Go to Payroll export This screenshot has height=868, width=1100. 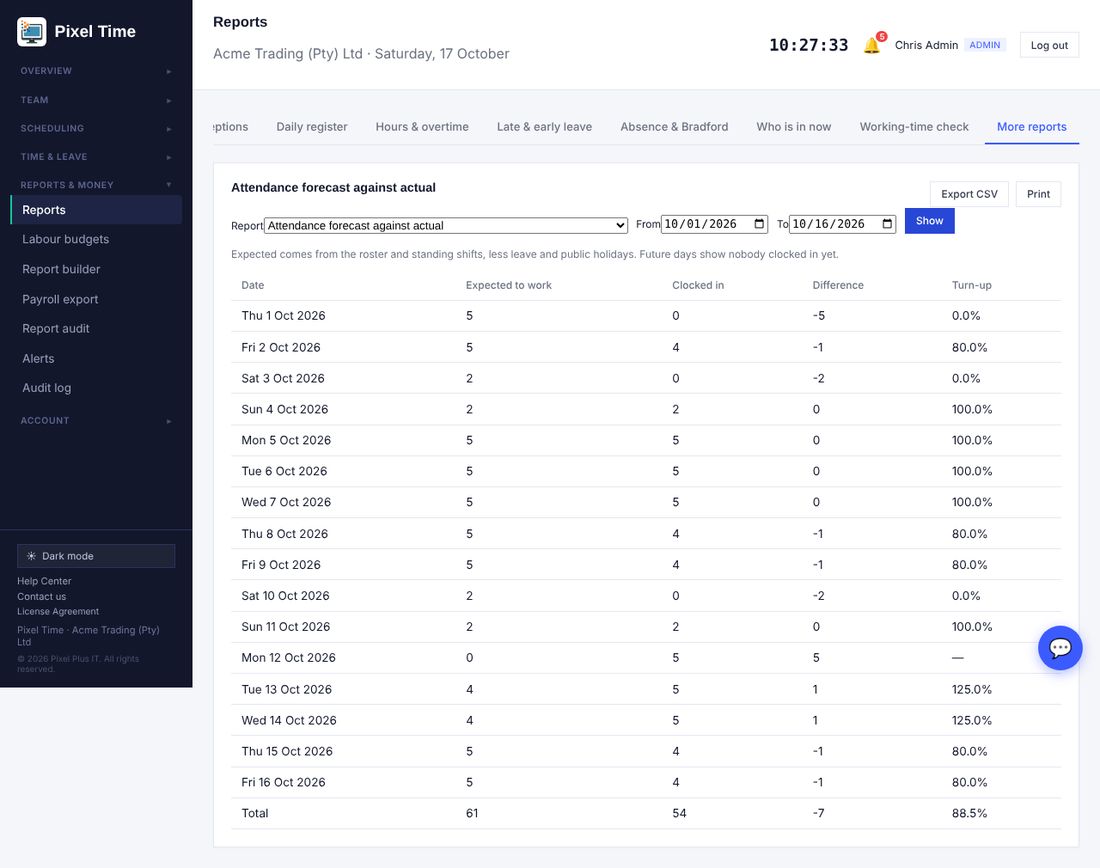pos(96,299)
